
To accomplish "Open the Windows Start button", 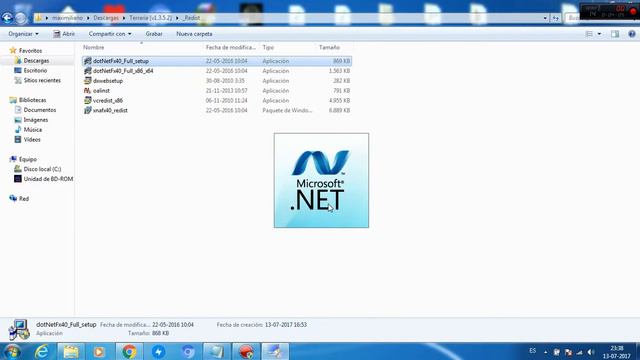I will 12,351.
